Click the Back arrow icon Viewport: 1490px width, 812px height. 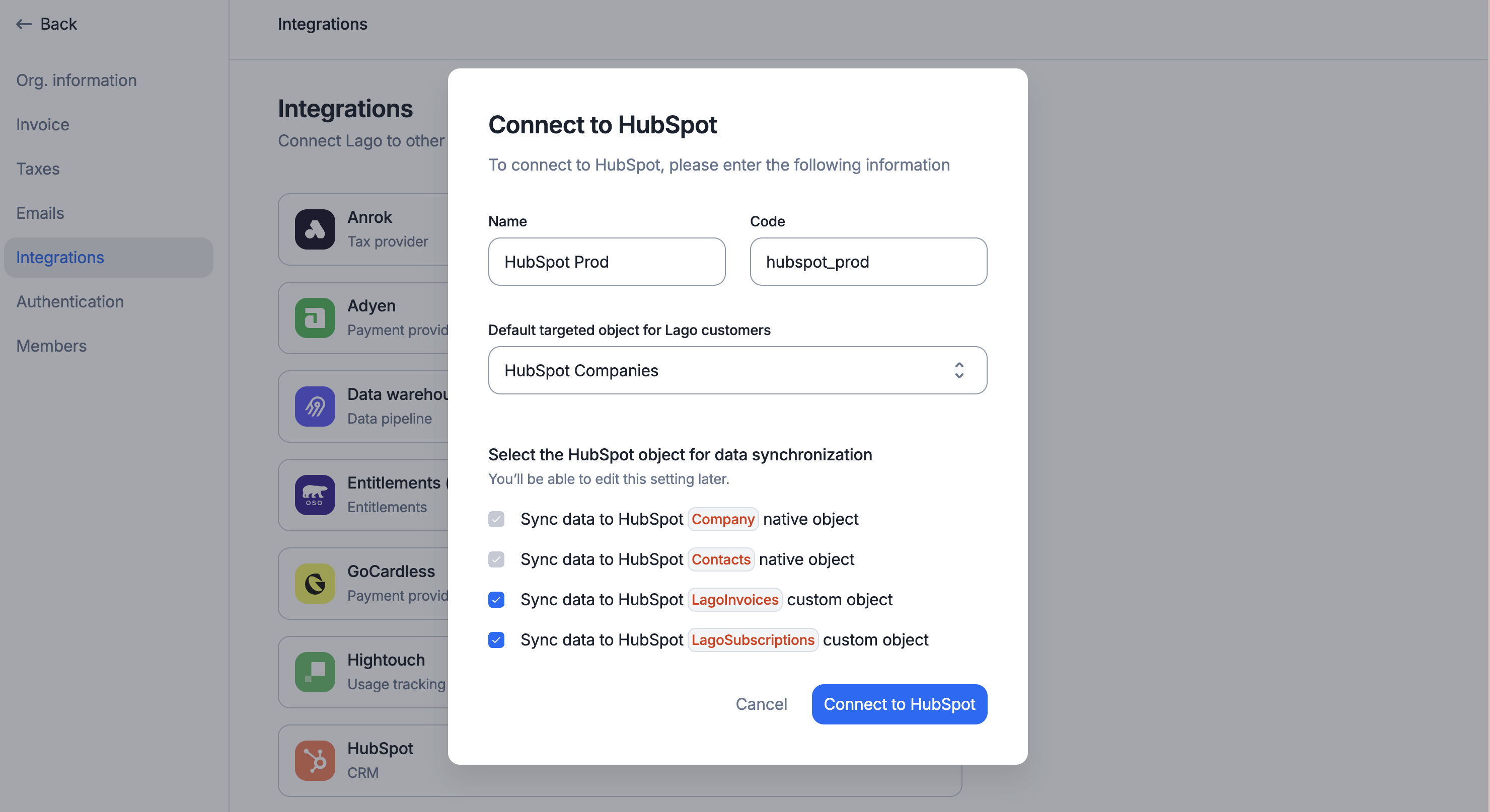click(x=24, y=24)
